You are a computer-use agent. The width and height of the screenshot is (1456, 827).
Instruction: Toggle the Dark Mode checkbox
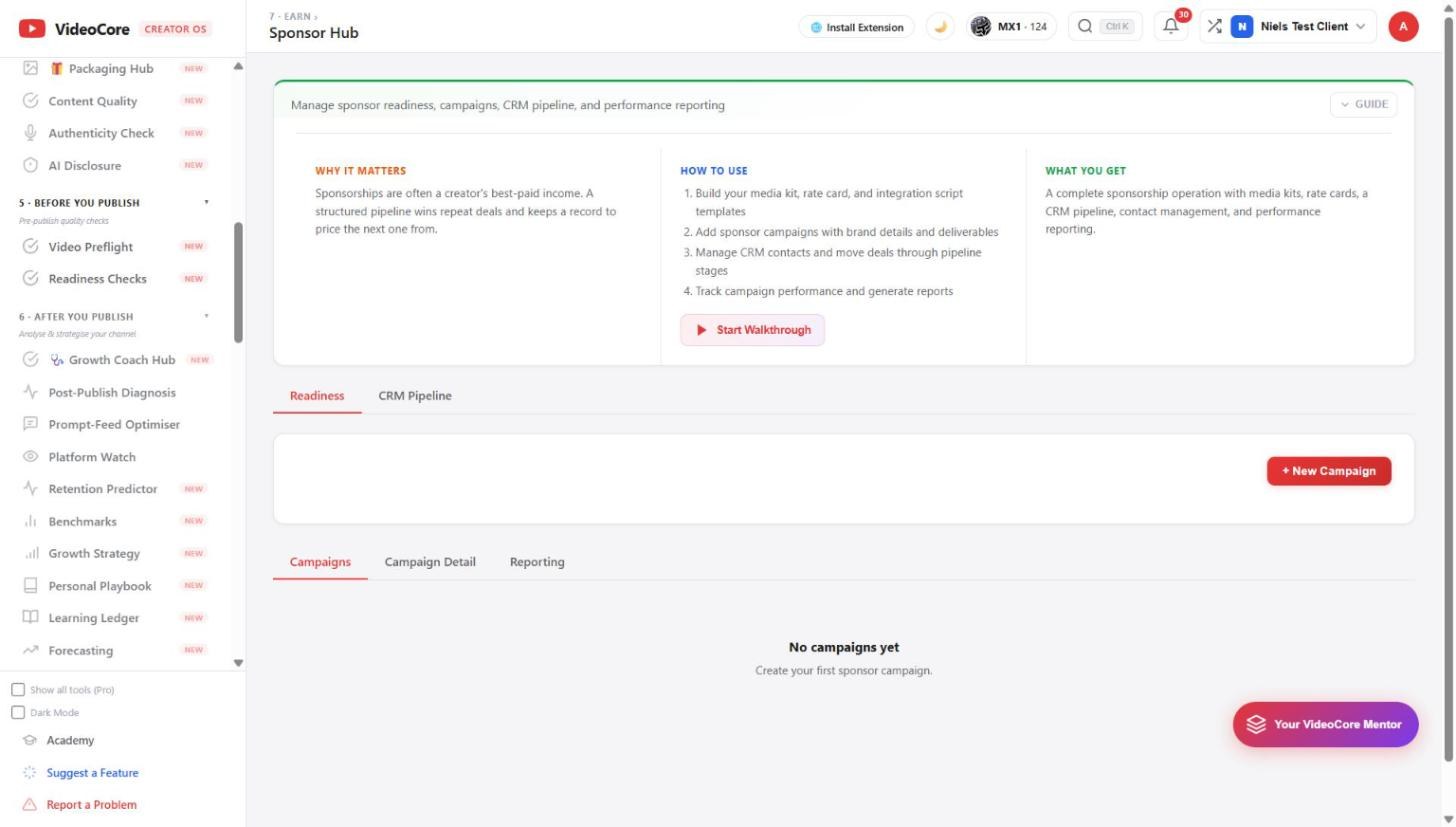(x=18, y=713)
